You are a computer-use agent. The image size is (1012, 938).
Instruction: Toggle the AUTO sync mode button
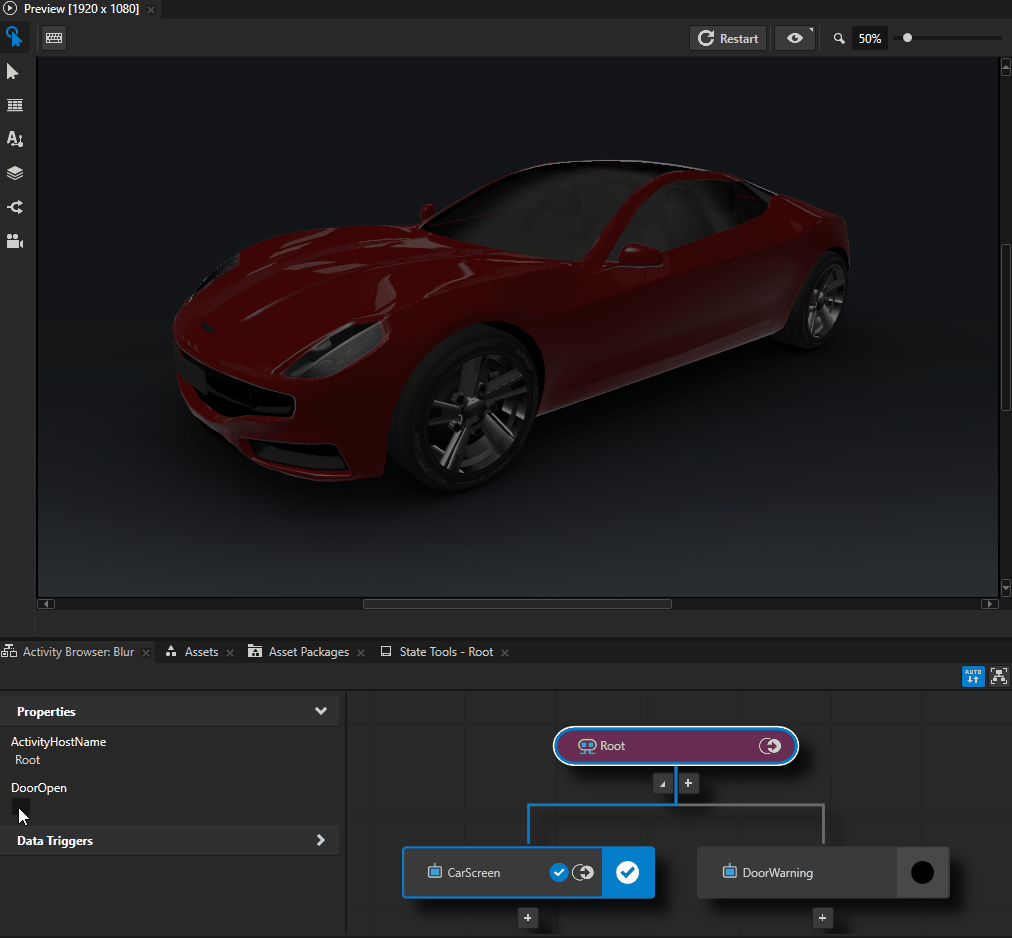pos(972,677)
